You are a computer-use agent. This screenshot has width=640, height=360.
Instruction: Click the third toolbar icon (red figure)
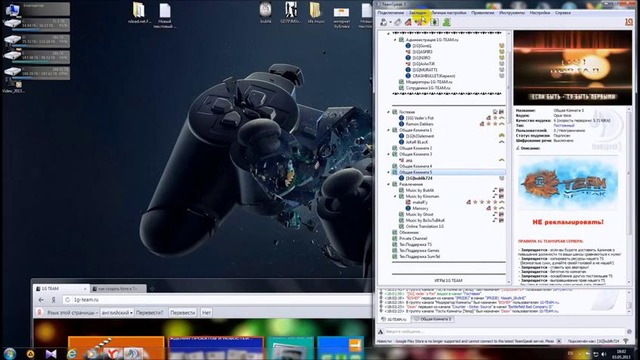point(409,22)
